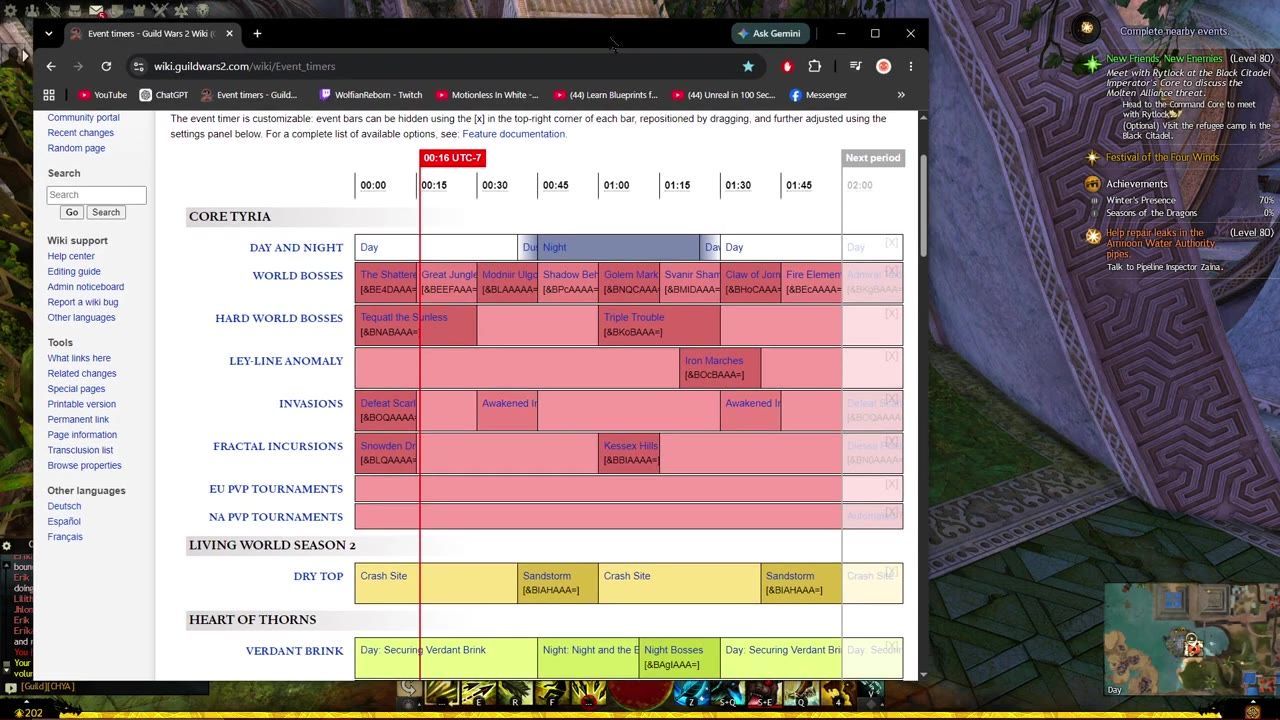The width and height of the screenshot is (1280, 720).
Task: Go back using browser back arrow
Action: point(51,66)
